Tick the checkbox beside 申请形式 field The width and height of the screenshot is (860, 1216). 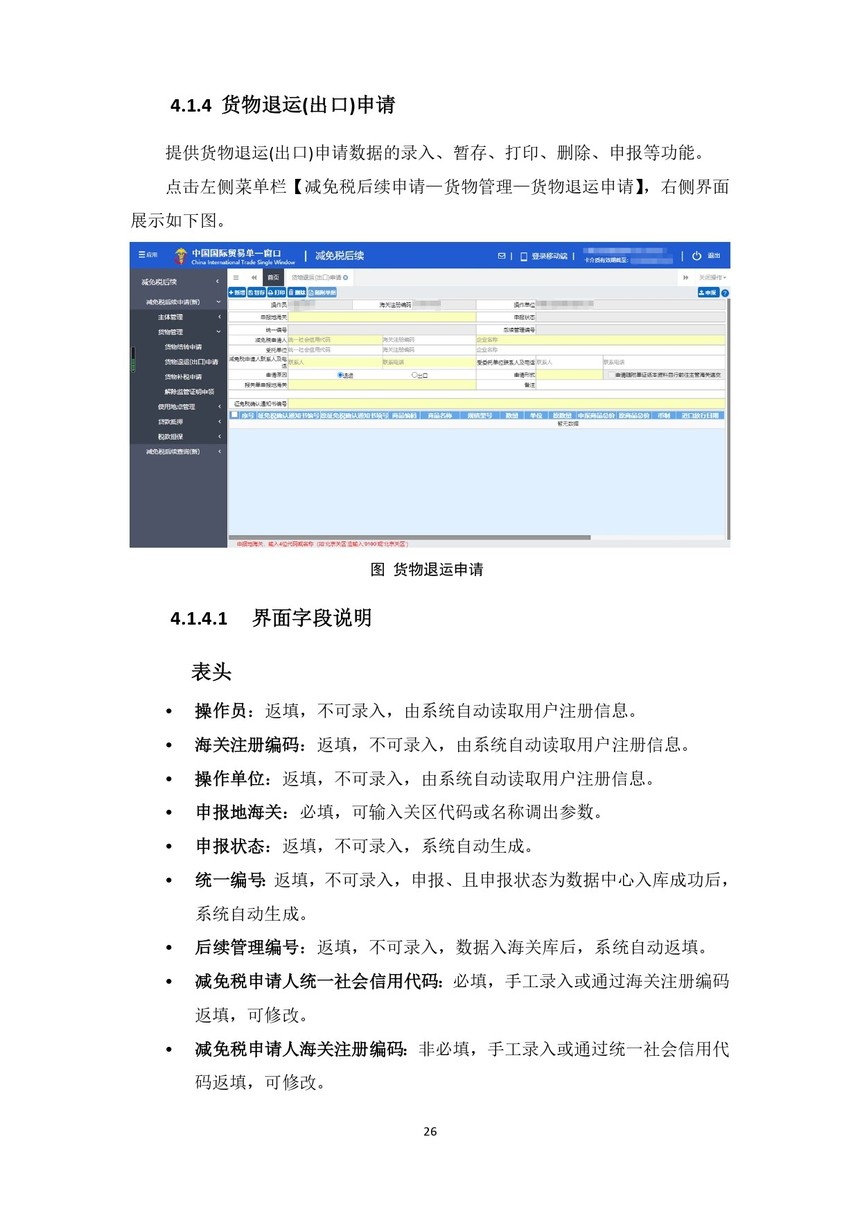point(611,374)
